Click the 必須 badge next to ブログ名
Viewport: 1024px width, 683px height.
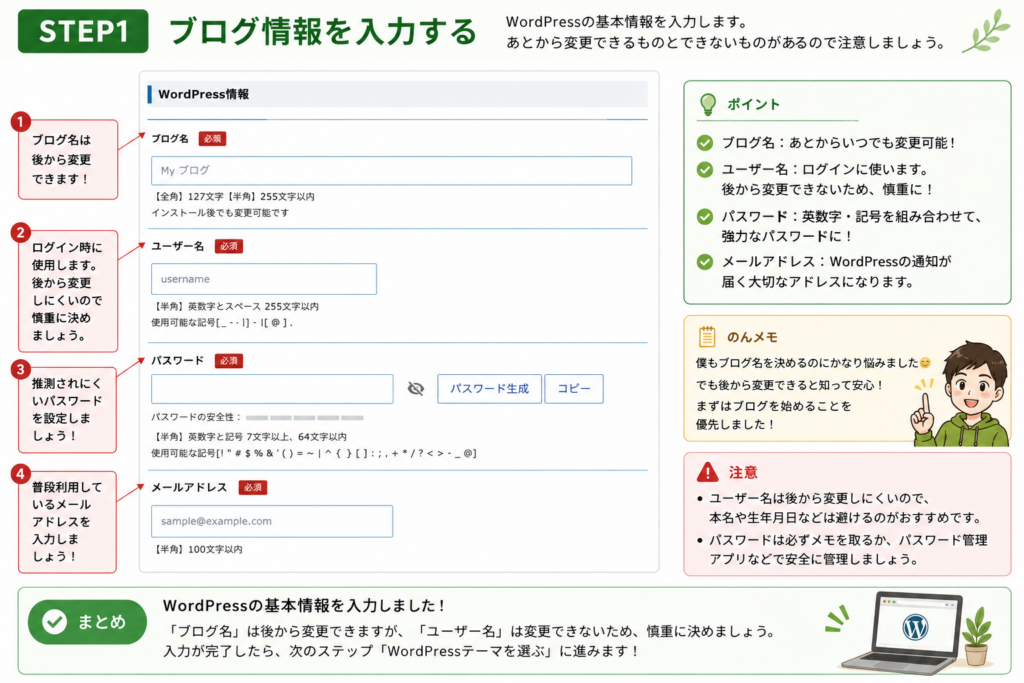[212, 139]
